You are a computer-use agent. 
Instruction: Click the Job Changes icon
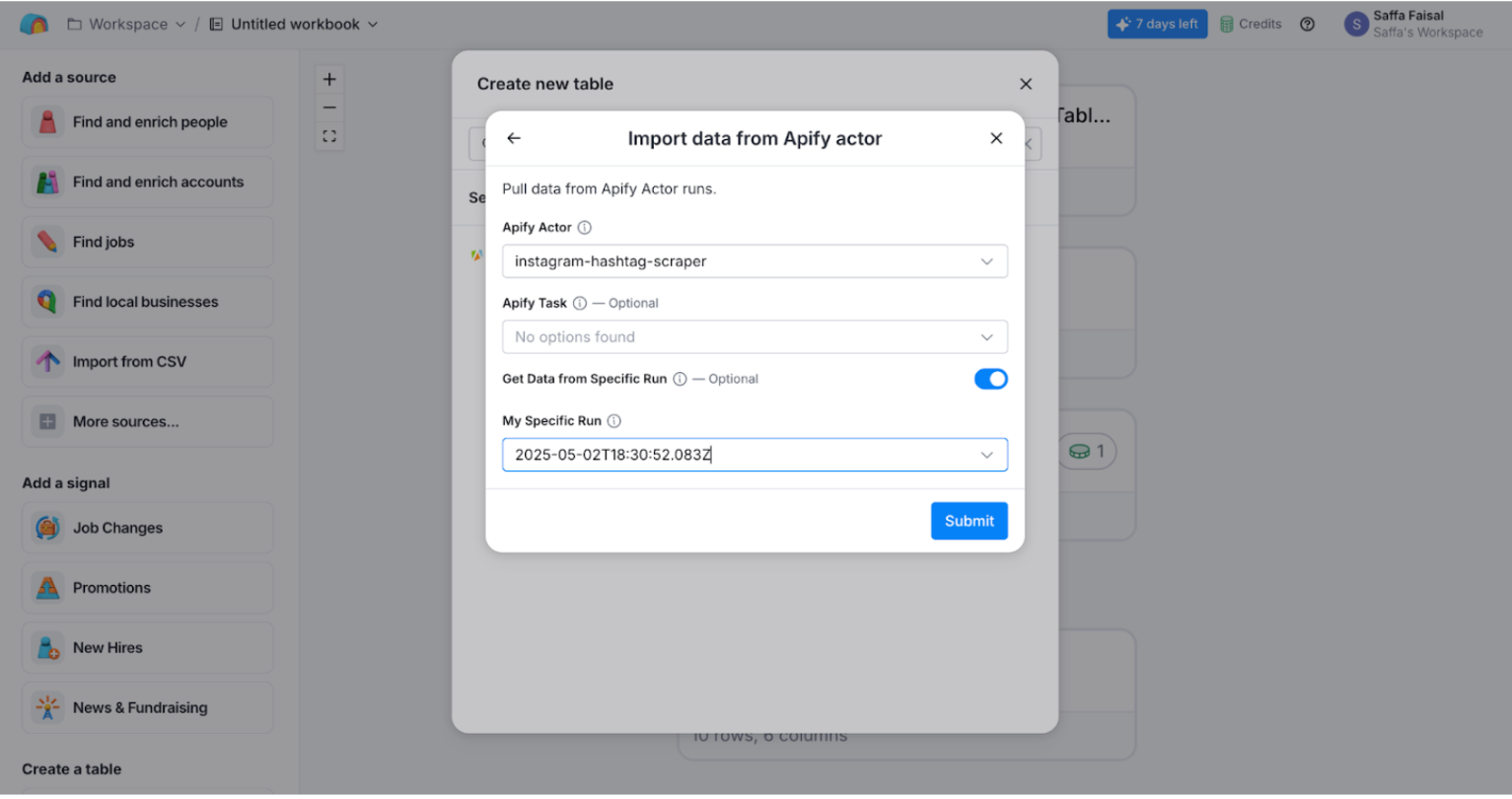47,528
